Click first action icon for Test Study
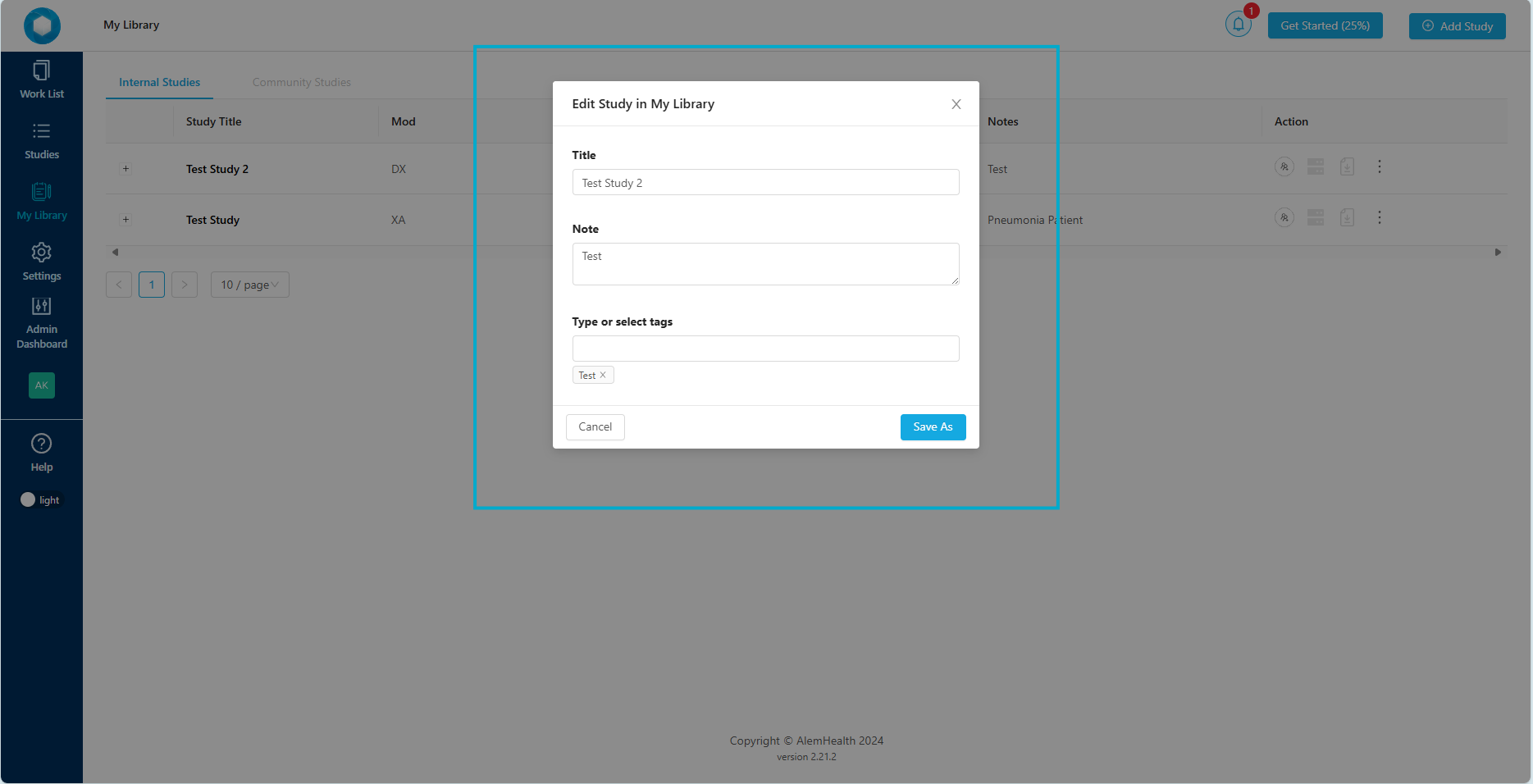Image resolution: width=1533 pixels, height=784 pixels. [1284, 217]
